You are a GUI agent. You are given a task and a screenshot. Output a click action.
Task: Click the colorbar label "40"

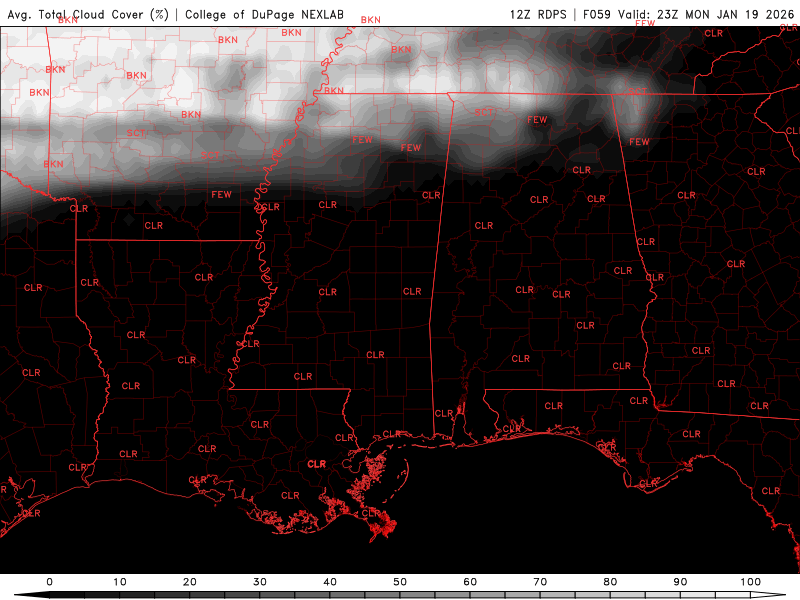[x=330, y=582]
